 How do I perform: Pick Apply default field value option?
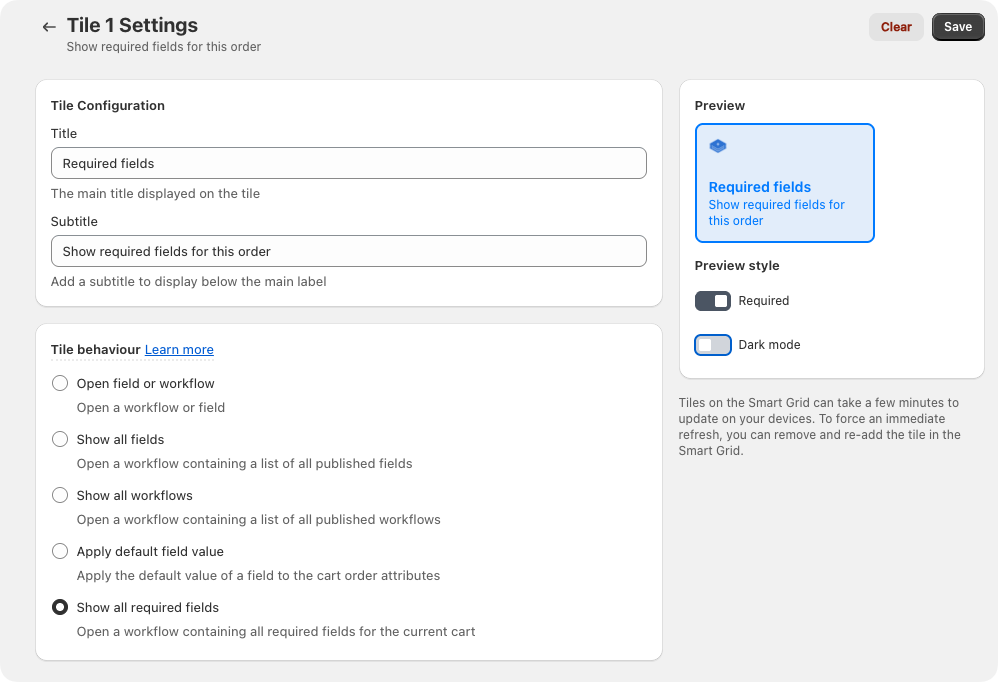tap(60, 552)
